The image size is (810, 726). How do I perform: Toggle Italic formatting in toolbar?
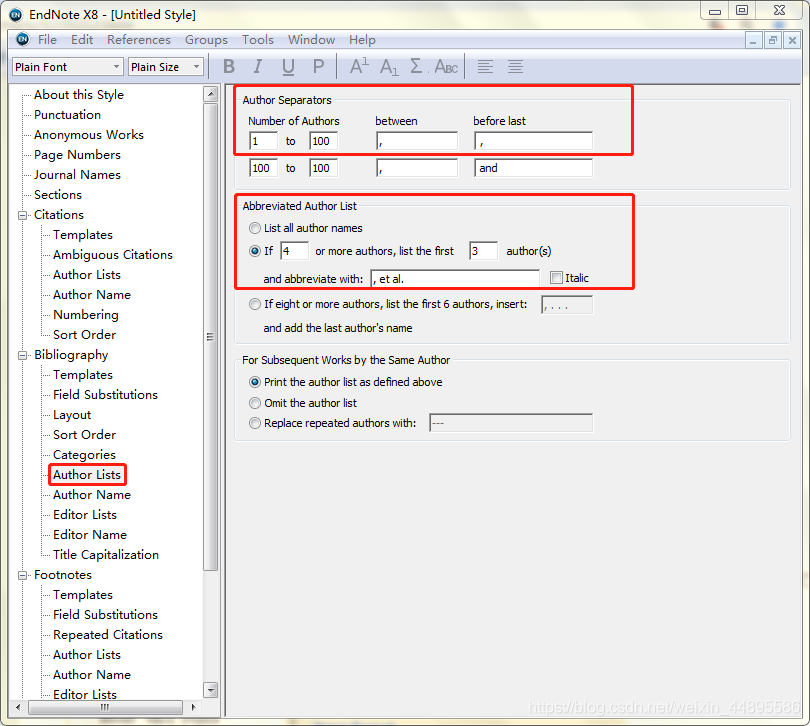(257, 67)
